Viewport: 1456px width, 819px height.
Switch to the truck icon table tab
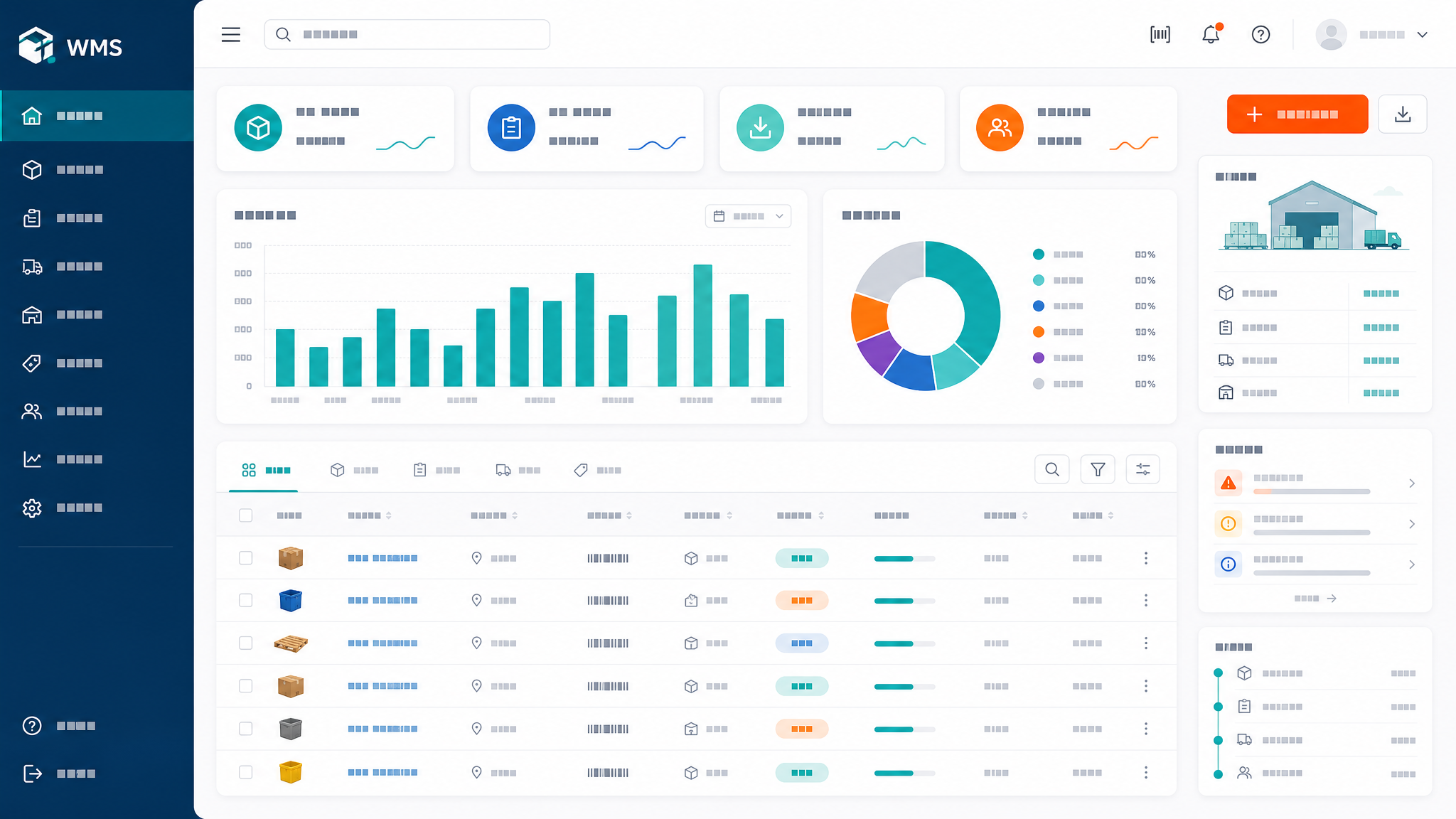tap(518, 470)
